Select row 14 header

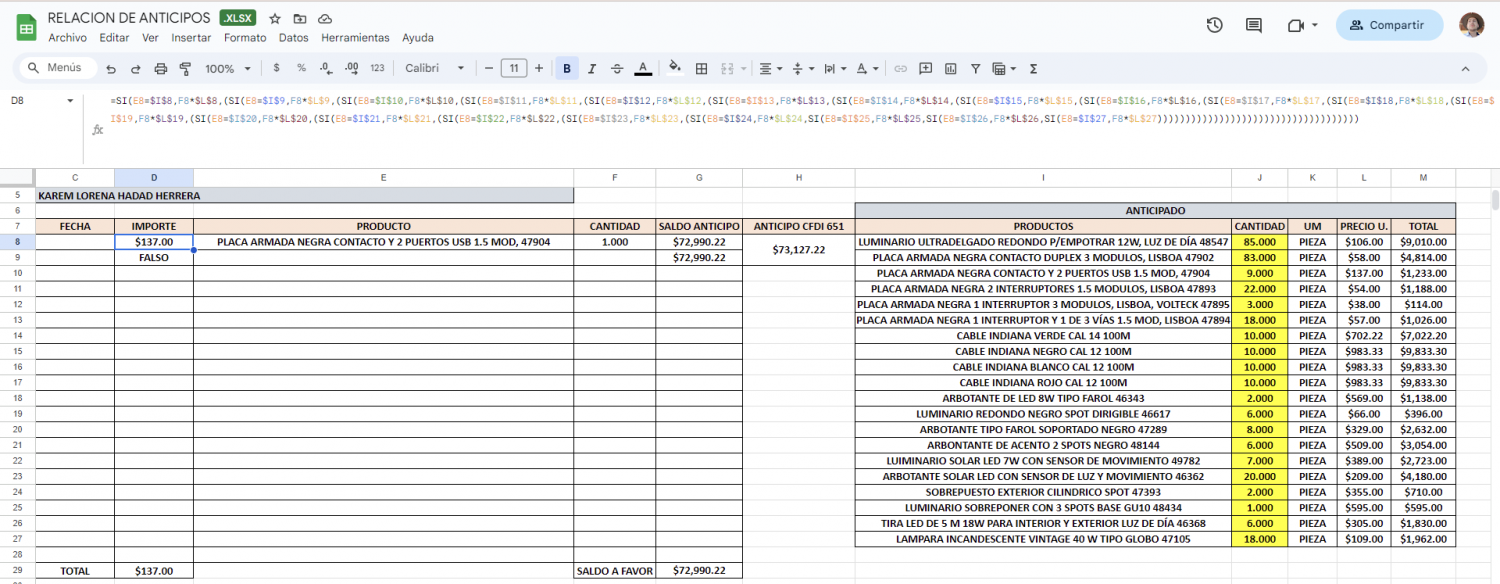tap(18, 336)
